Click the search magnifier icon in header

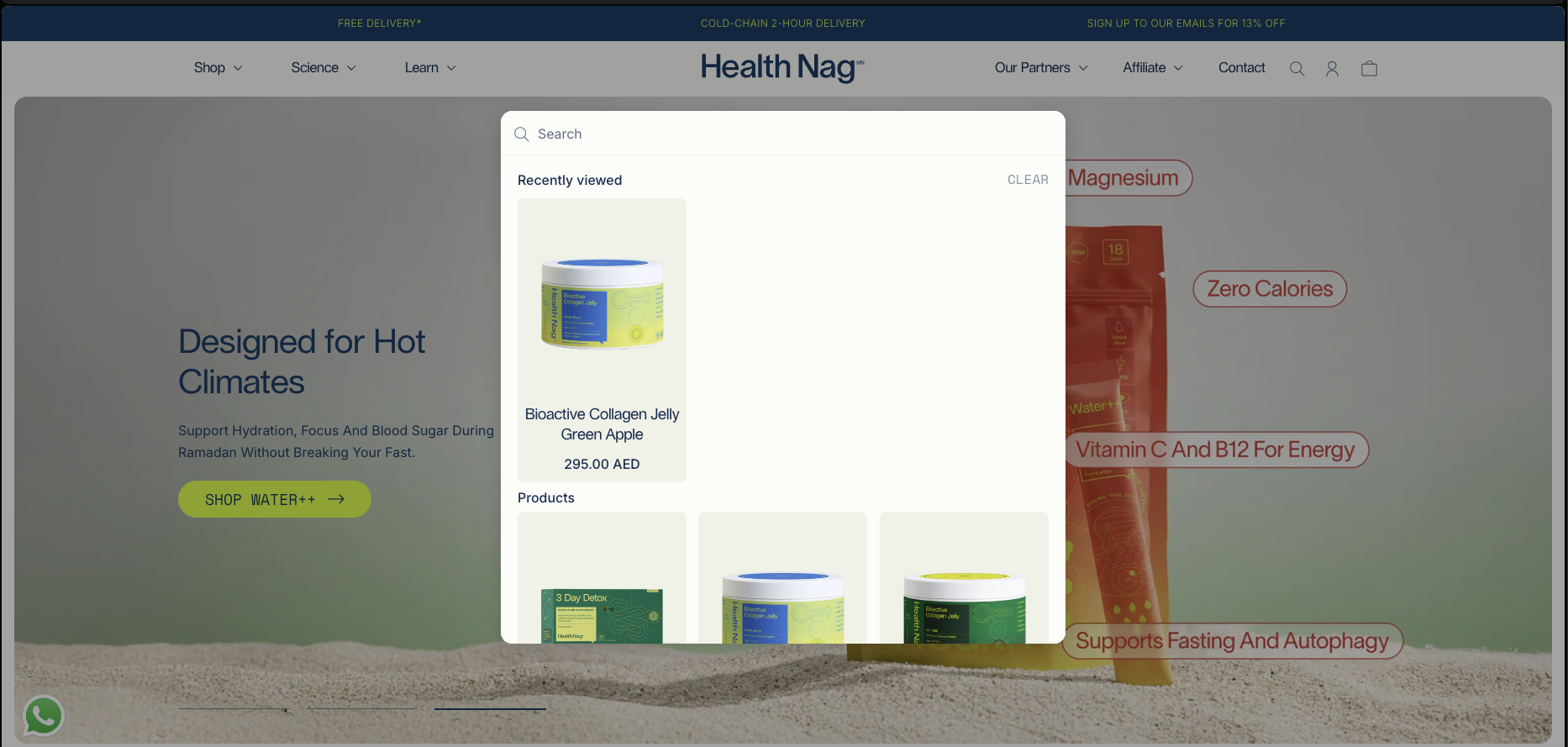click(x=1297, y=69)
